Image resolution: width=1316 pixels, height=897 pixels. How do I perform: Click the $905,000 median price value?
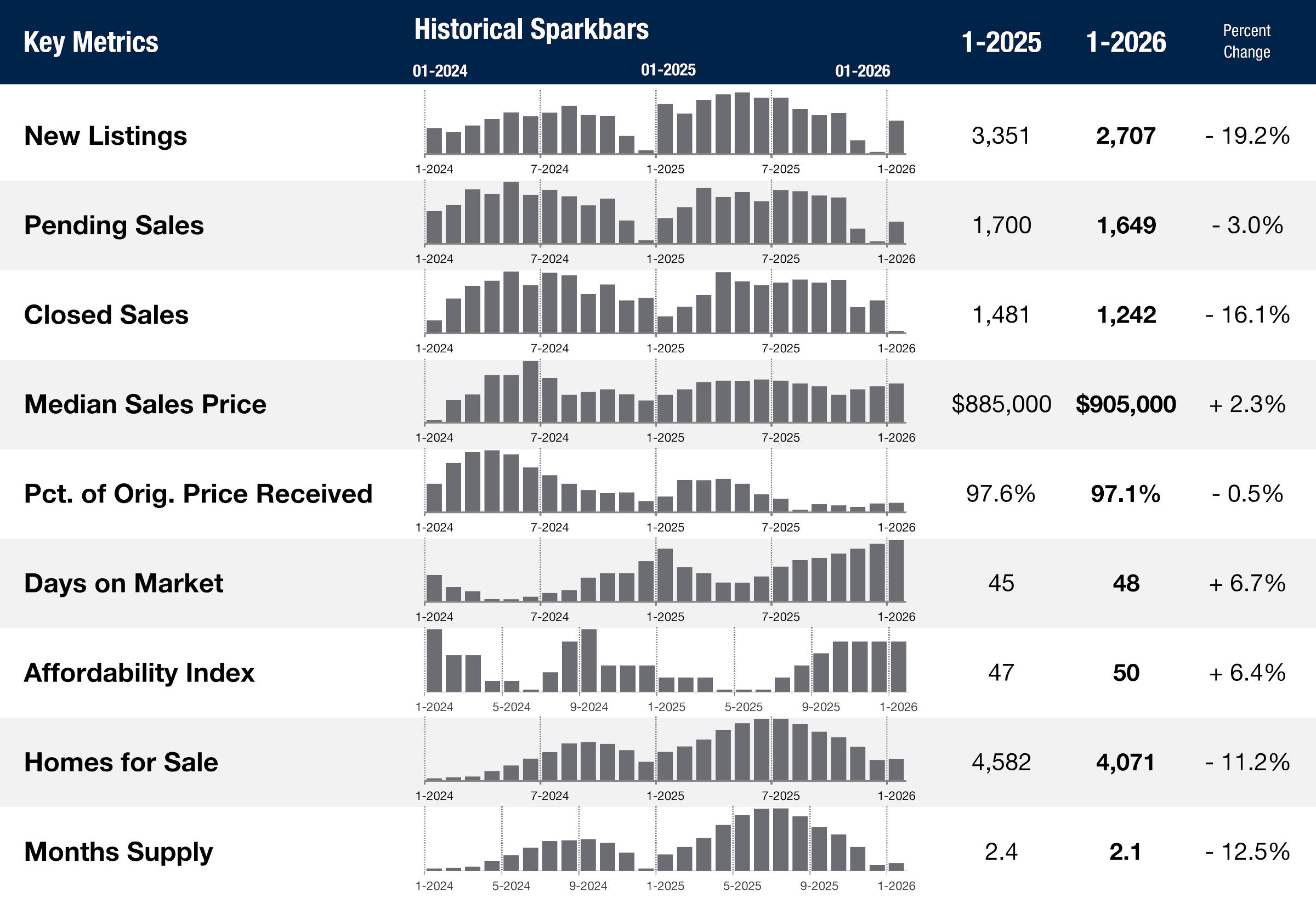(x=1125, y=404)
